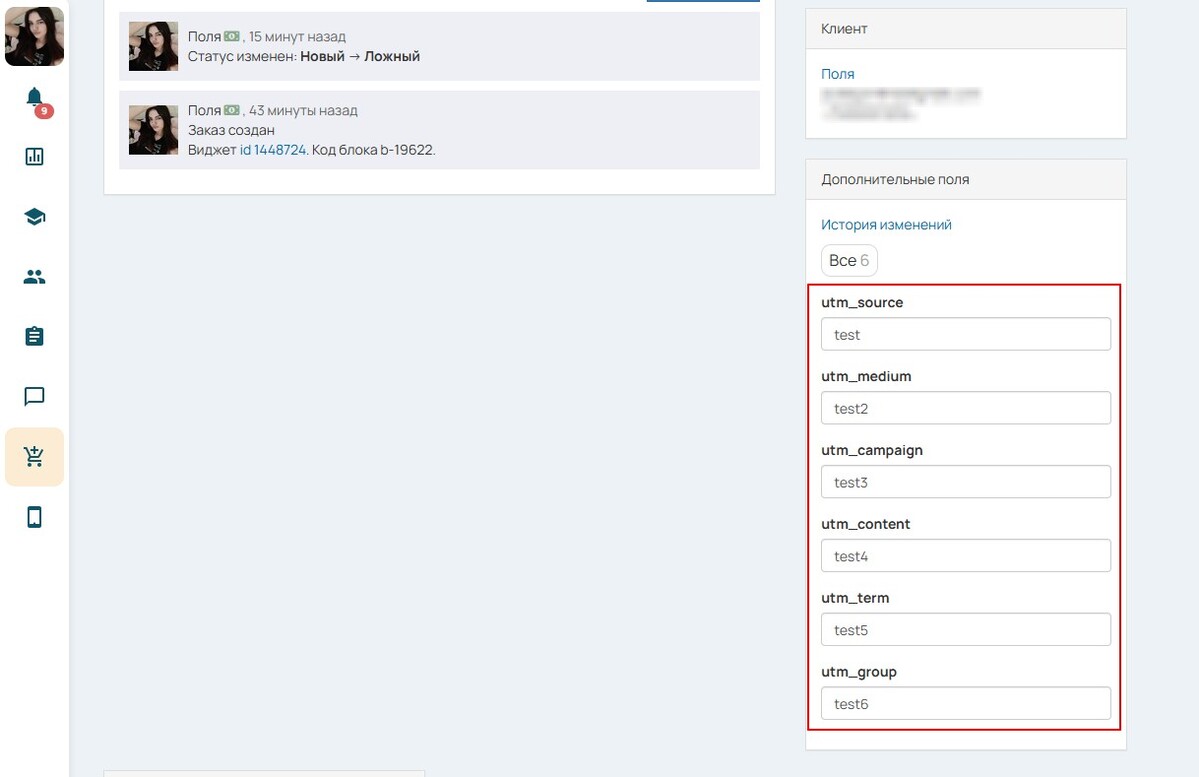
Task: Select the utm_content field containing test4
Action: 965,556
